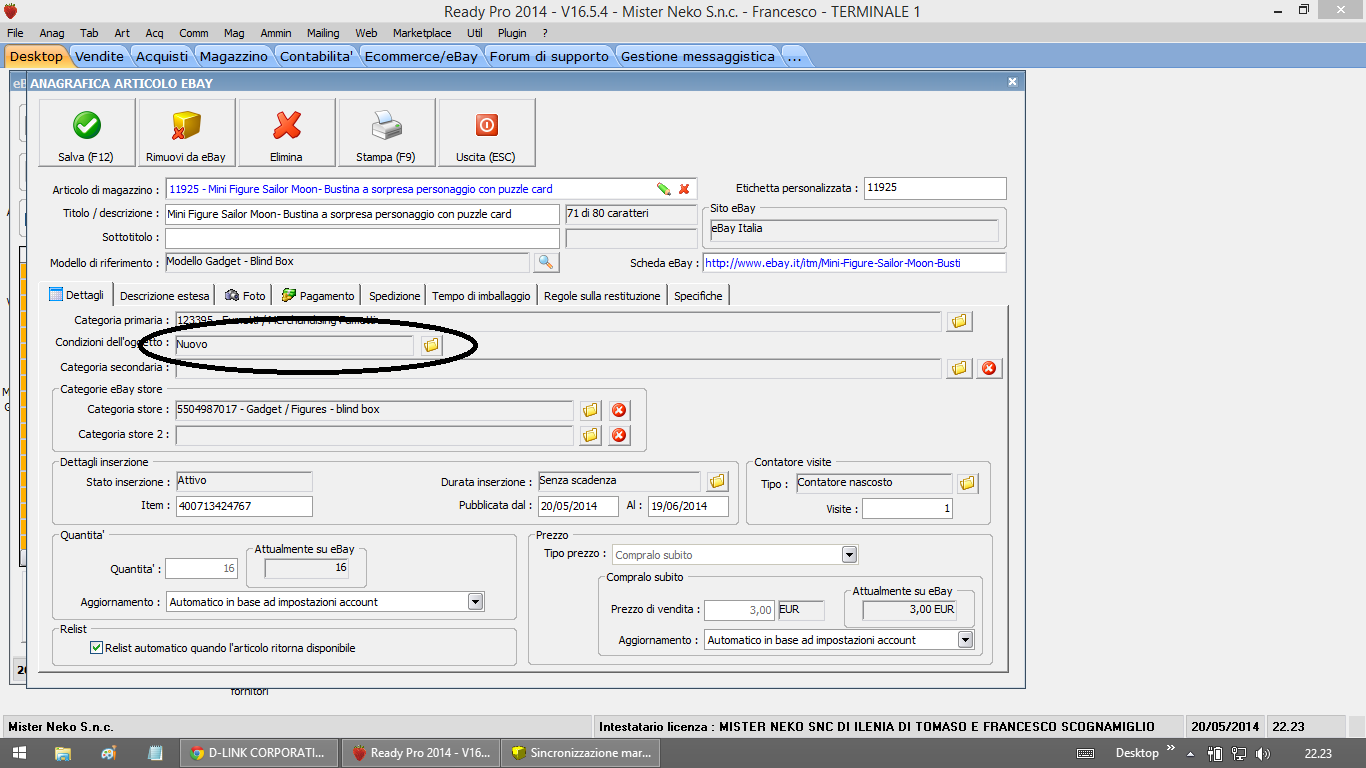Viewport: 1366px width, 768px height.
Task: Select the Descrizione estesa tab
Action: tap(165, 296)
